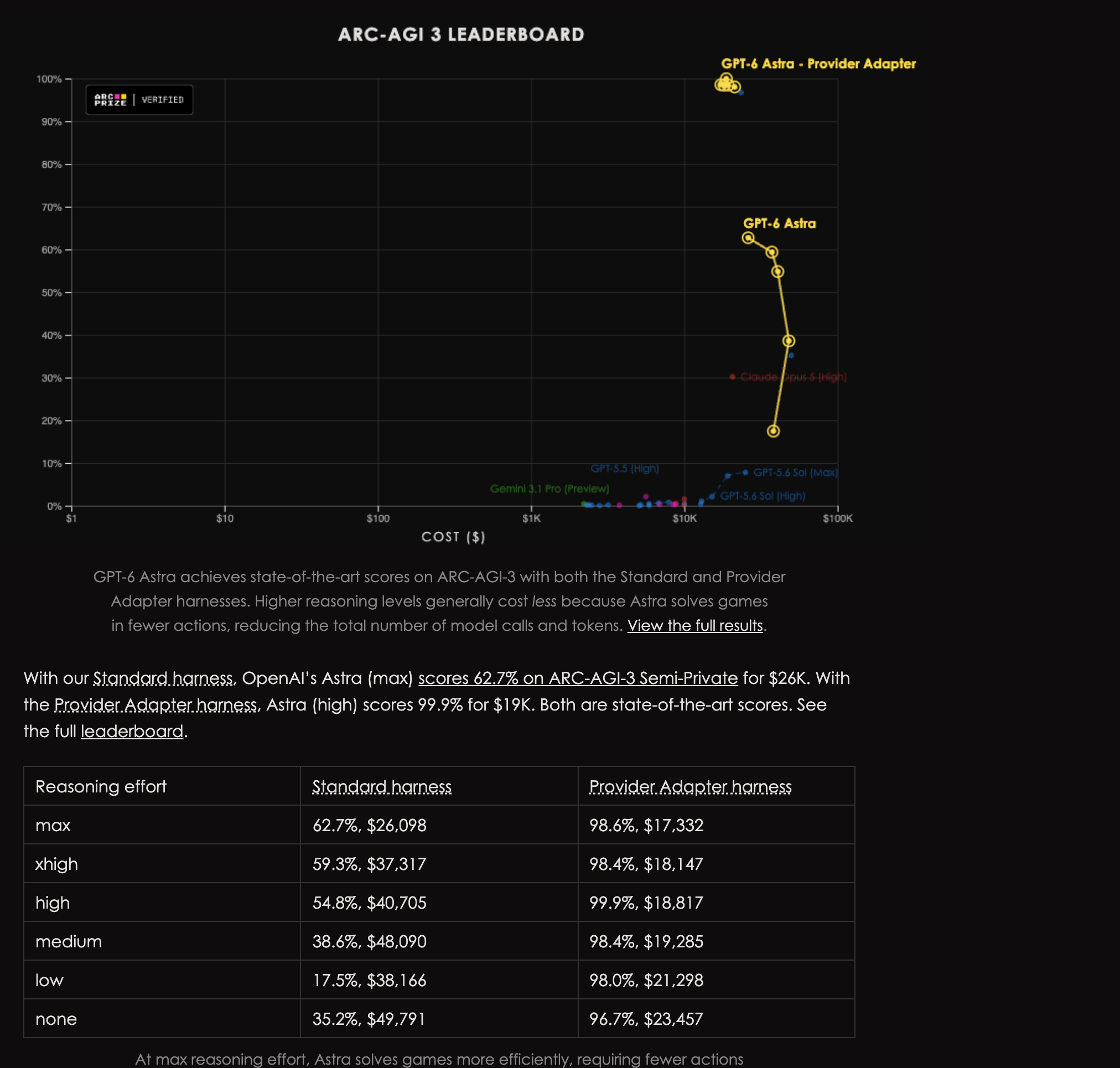
Task: Select the GPT-6 Astra point near 17.5%
Action: pos(772,431)
